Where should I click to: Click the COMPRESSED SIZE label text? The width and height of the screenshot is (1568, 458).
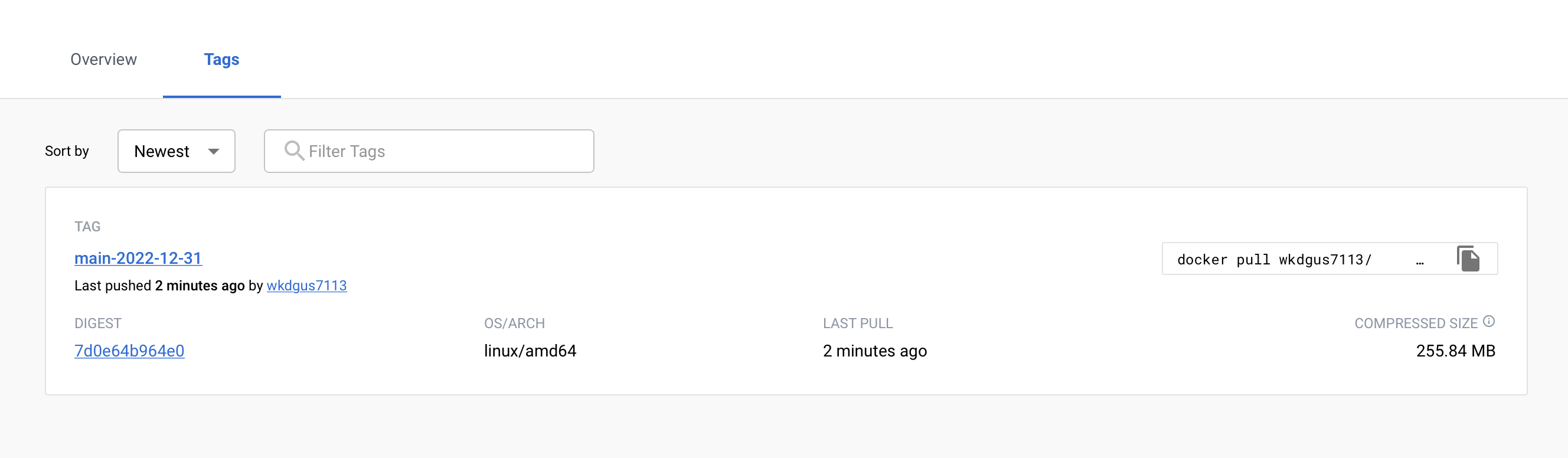tap(1416, 323)
